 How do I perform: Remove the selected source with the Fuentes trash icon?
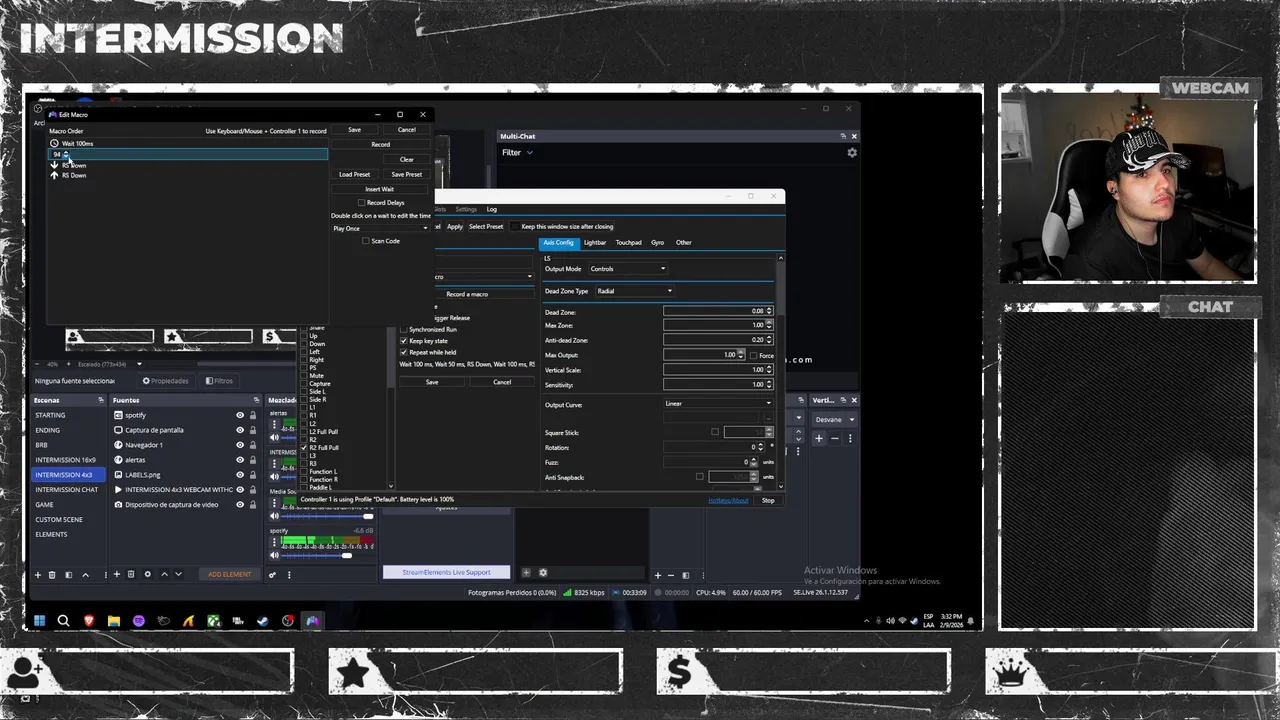pyautogui.click(x=131, y=574)
